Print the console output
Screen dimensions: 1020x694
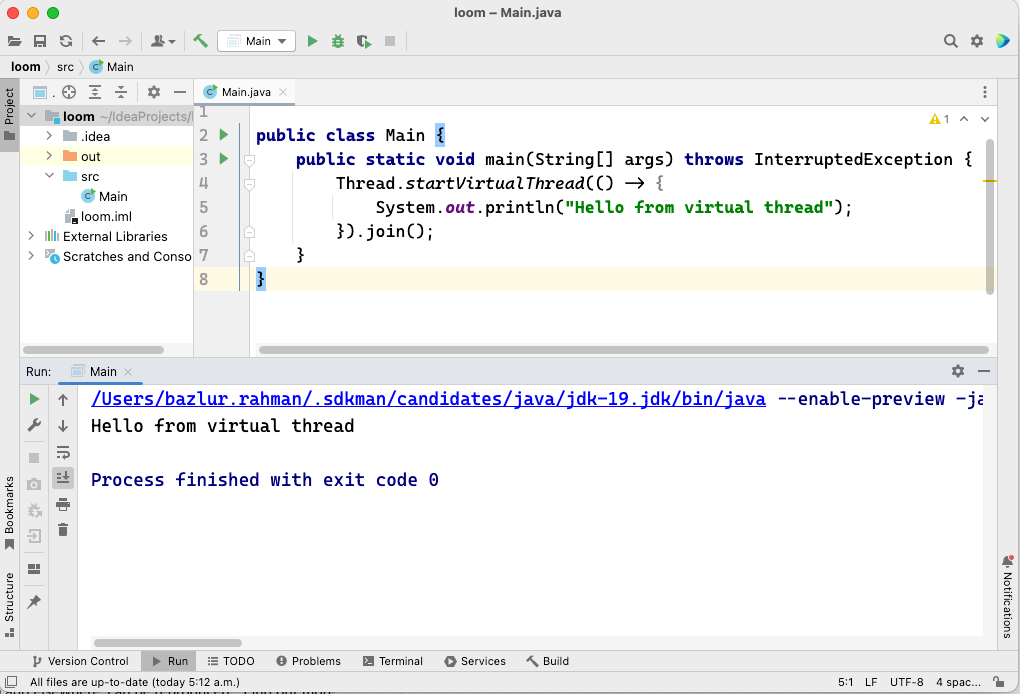tap(63, 505)
